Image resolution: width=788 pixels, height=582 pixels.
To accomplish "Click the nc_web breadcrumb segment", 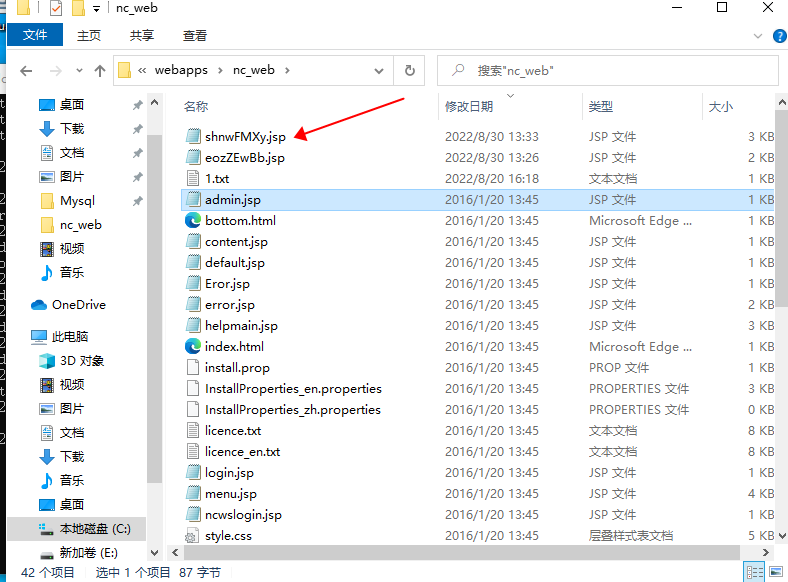I will point(254,70).
